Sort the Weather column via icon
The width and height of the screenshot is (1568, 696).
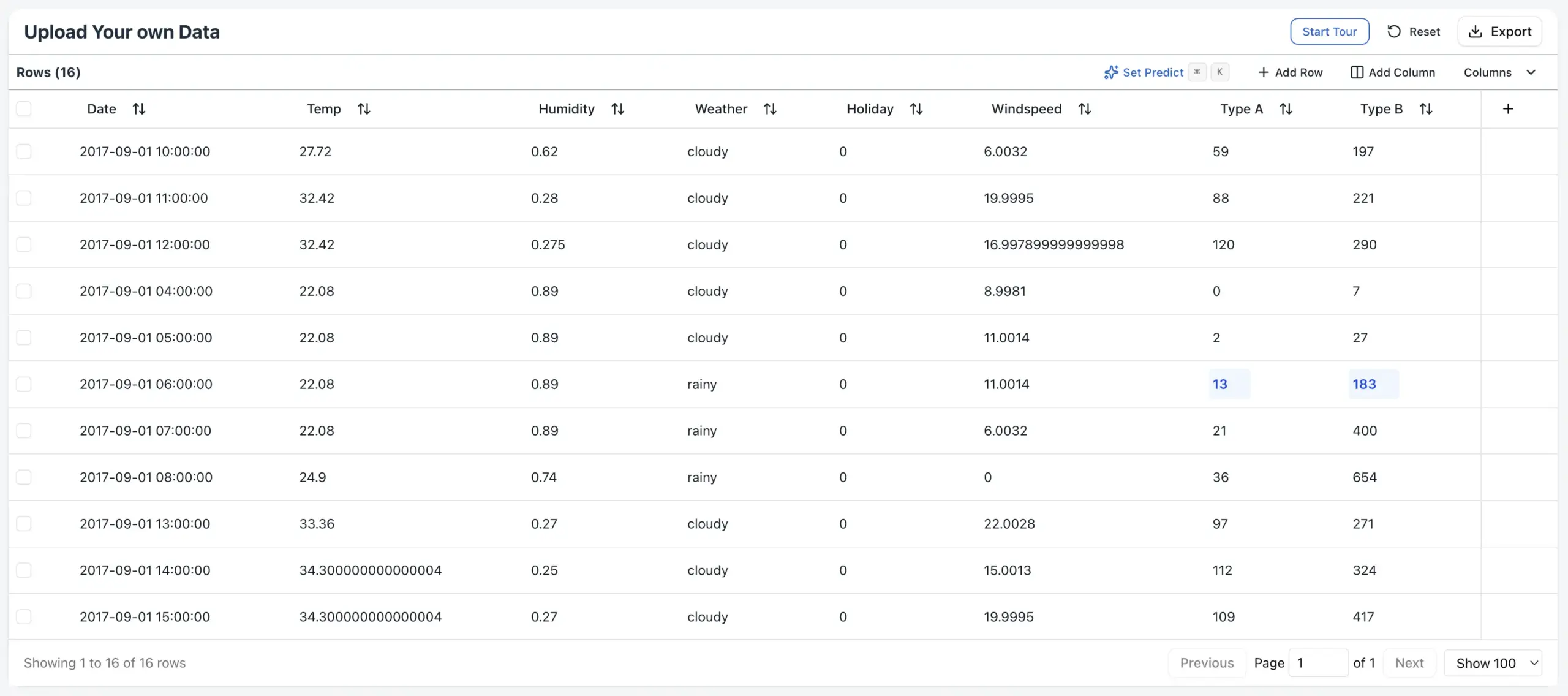click(770, 109)
